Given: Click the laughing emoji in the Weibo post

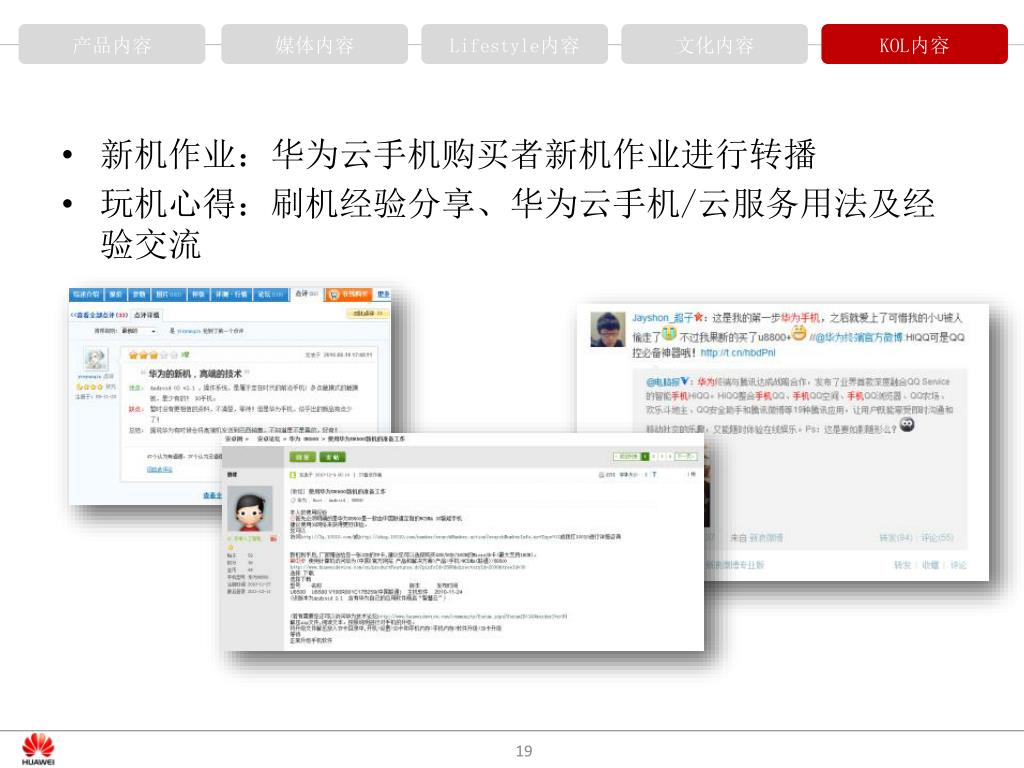Looking at the screenshot, I should point(799,334).
